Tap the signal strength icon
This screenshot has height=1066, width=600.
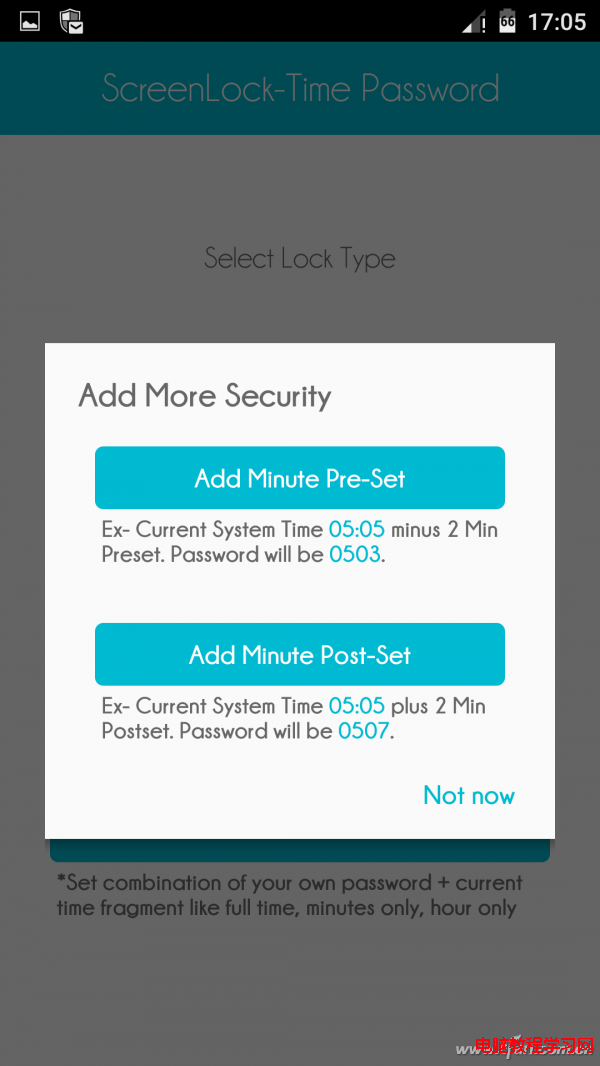(x=474, y=21)
